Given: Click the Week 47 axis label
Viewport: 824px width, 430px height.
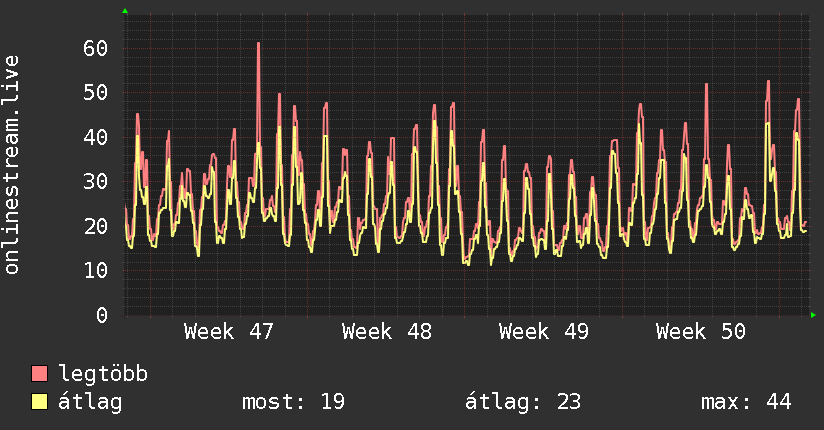Looking at the screenshot, I should [x=229, y=331].
